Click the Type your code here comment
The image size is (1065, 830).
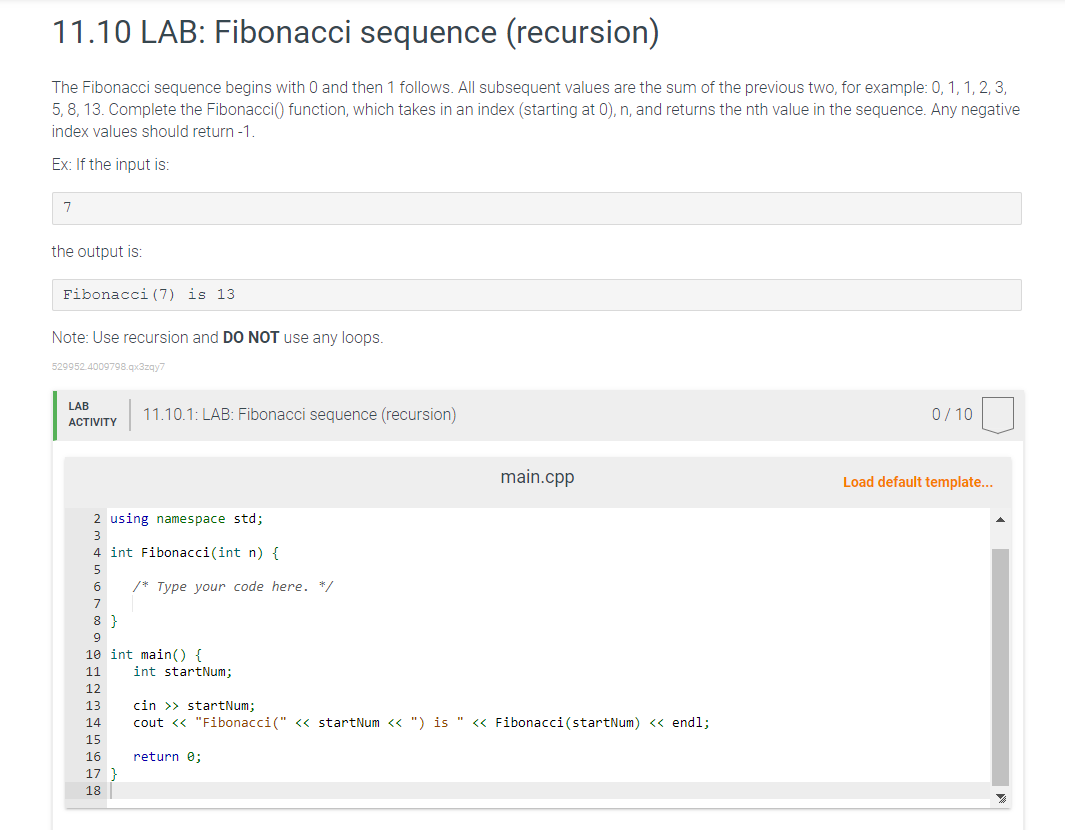point(232,587)
